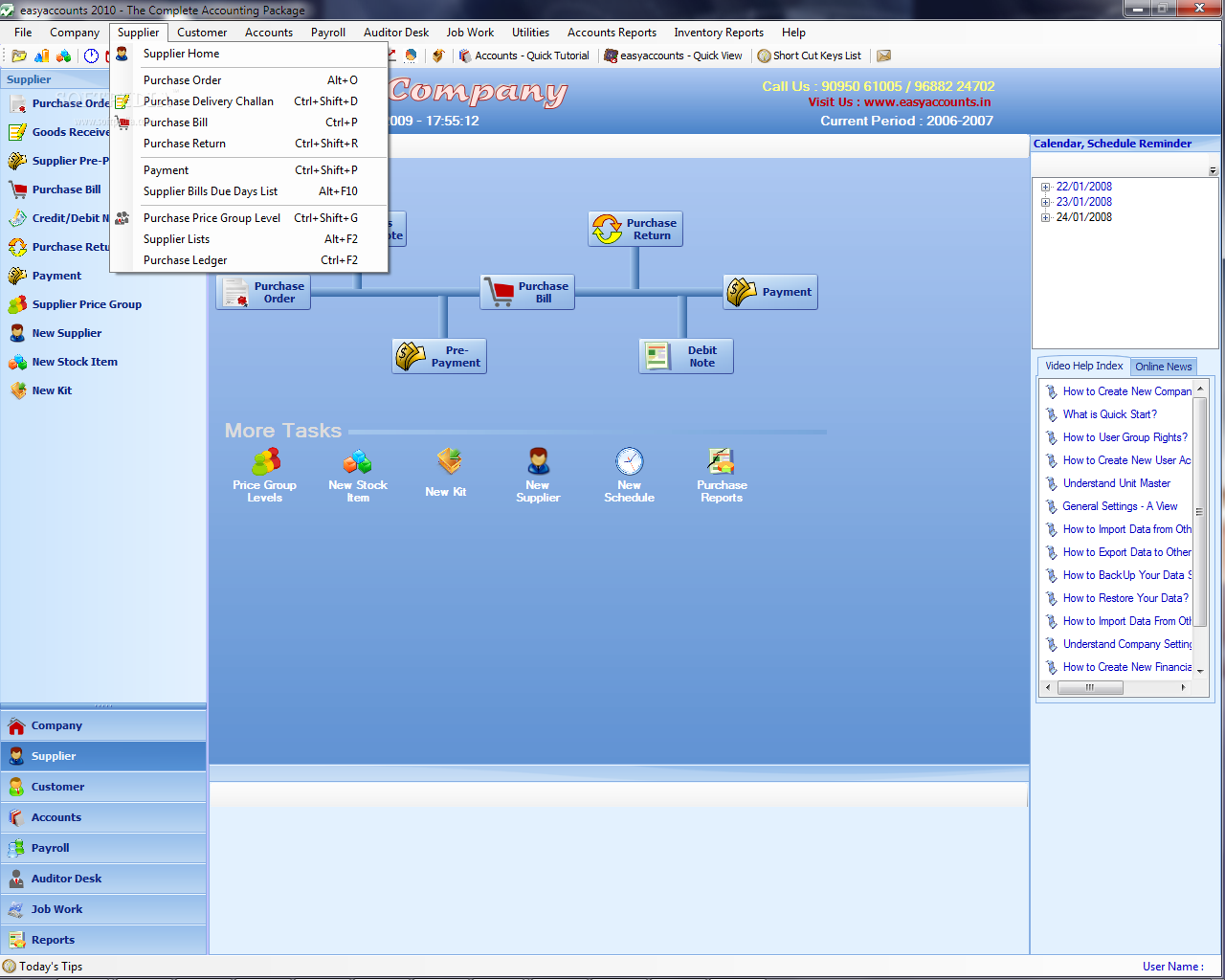Click the Debit Note flowchart node
The height and width of the screenshot is (980, 1225).
pos(686,356)
